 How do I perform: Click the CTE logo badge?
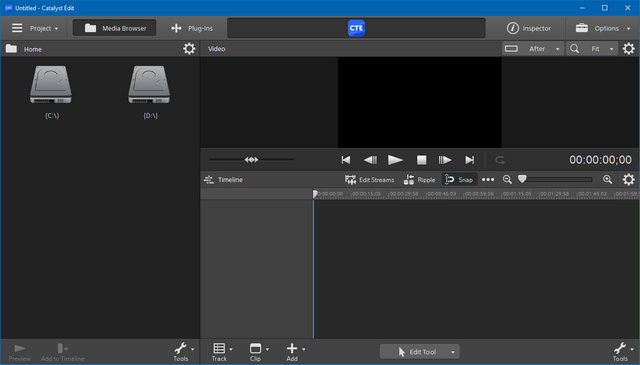[x=356, y=28]
